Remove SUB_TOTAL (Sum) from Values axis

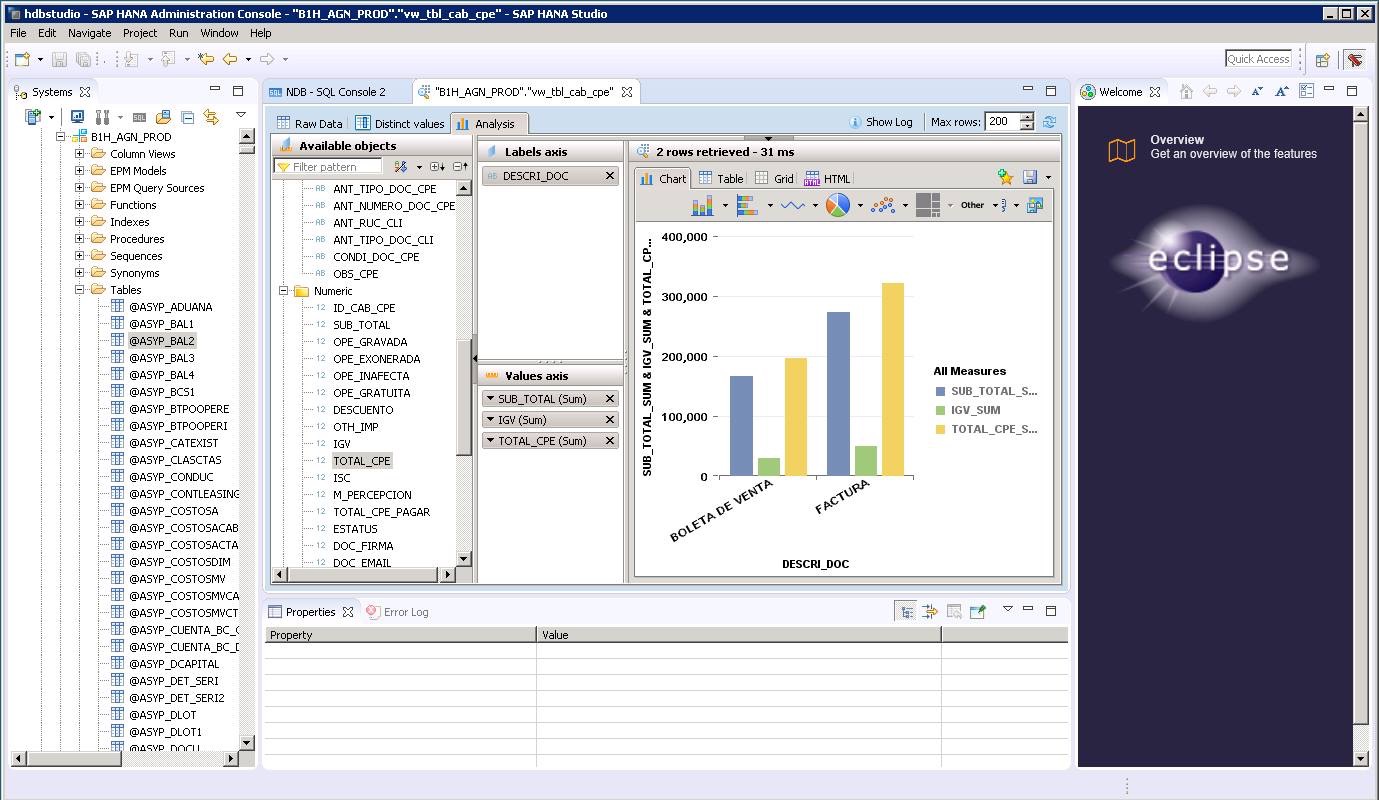click(610, 399)
